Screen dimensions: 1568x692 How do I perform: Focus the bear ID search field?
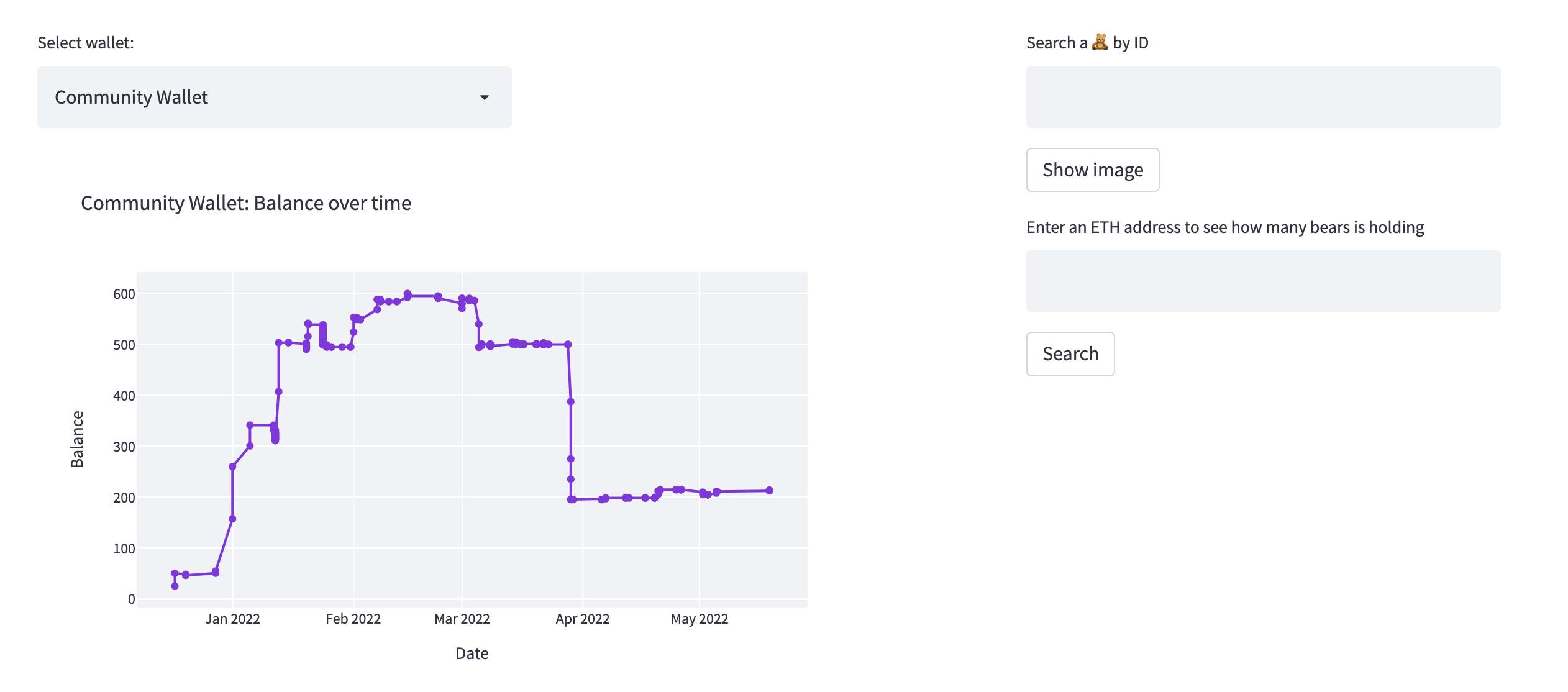pos(1262,98)
